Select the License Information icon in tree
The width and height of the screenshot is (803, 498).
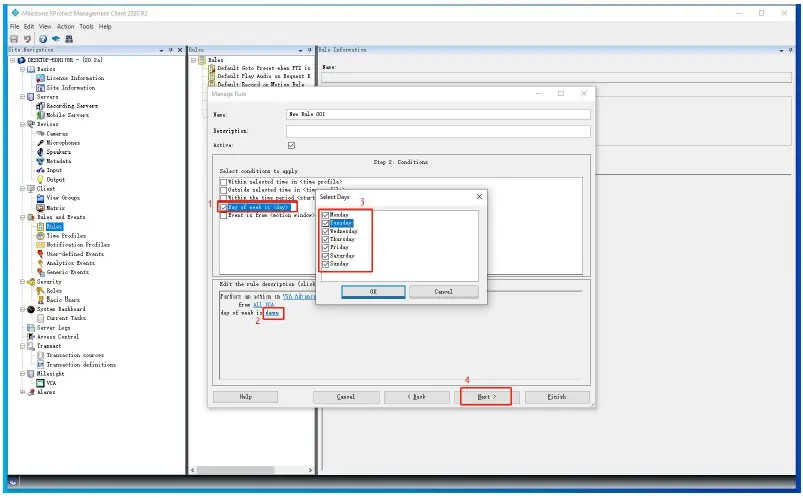click(40, 78)
